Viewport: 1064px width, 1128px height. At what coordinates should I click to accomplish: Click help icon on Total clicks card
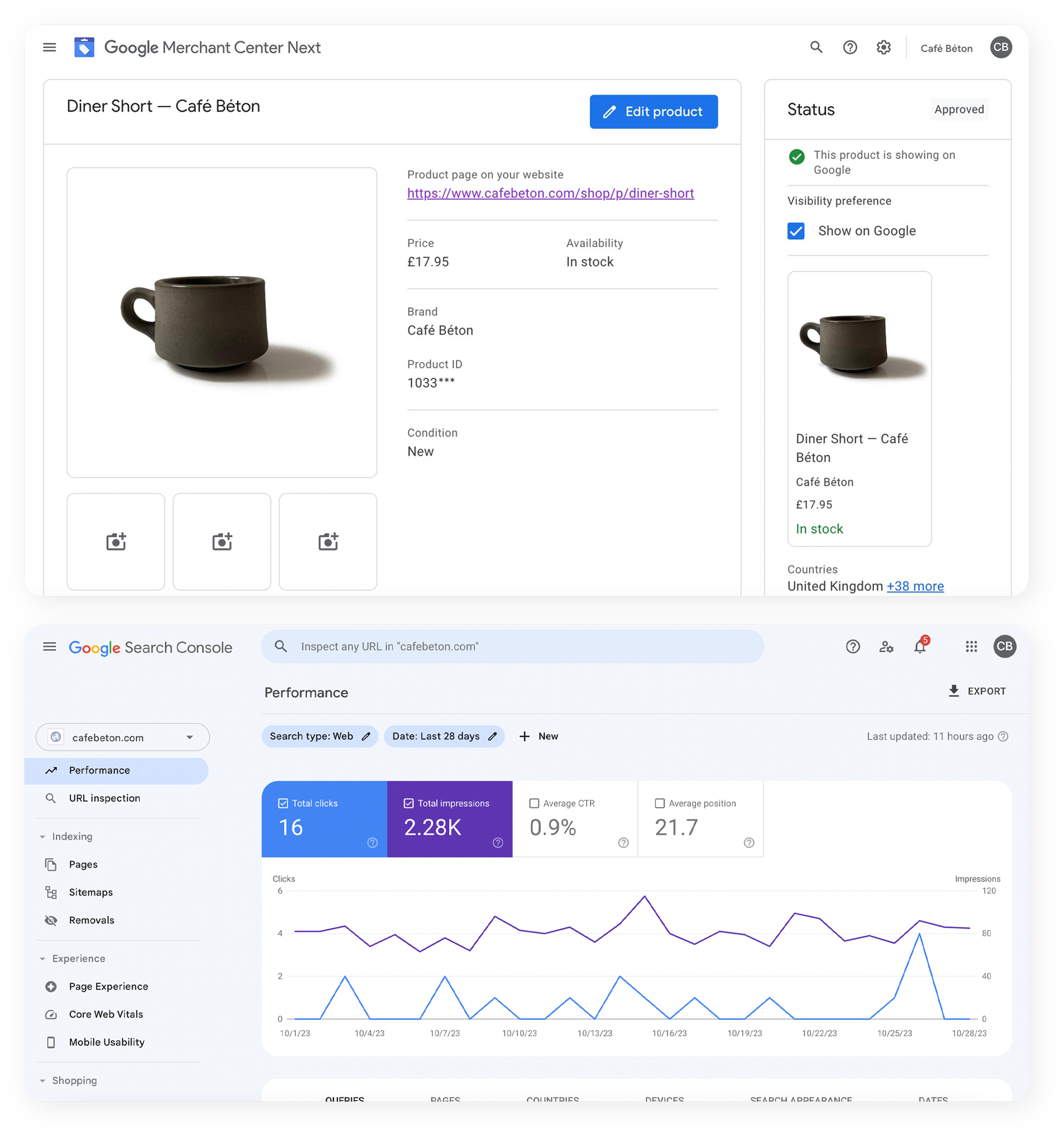372,843
